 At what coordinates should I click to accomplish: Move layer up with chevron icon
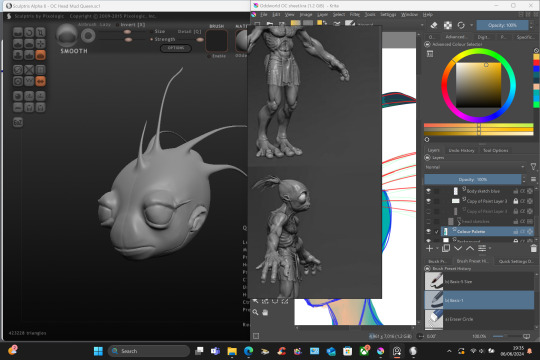470,248
